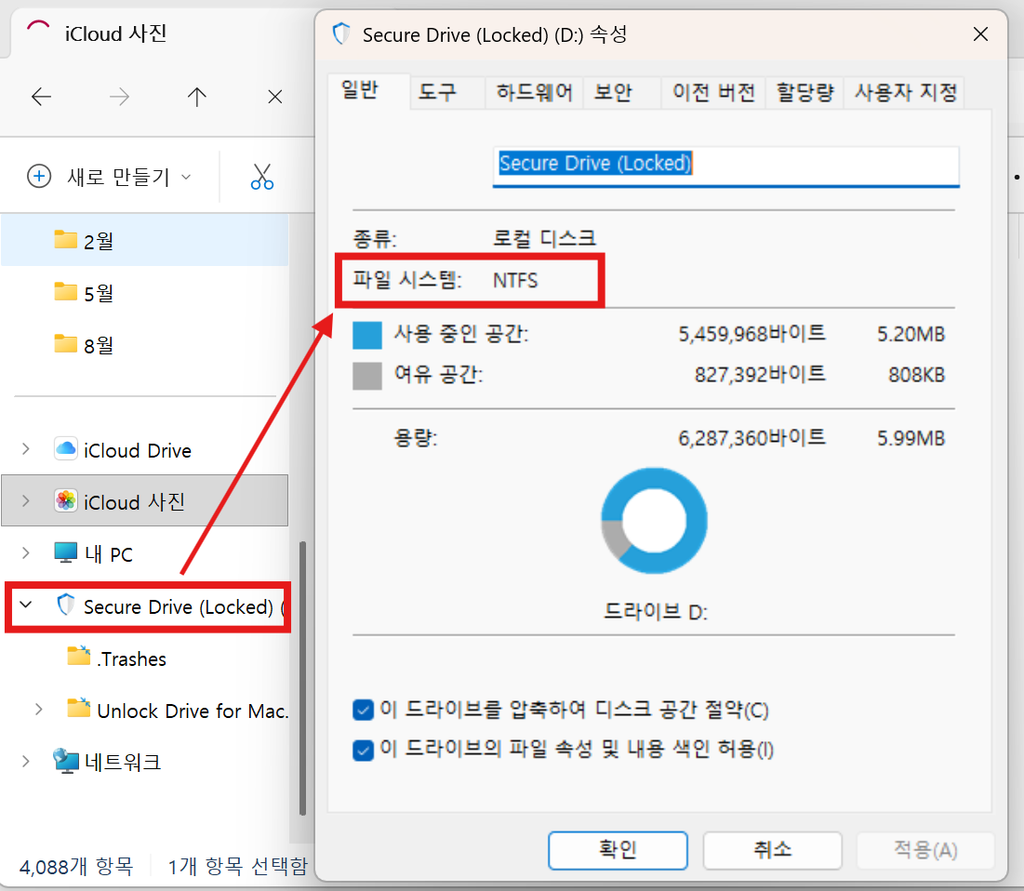Viewport: 1024px width, 891px height.
Task: Go forward with the right arrow
Action: point(119,97)
